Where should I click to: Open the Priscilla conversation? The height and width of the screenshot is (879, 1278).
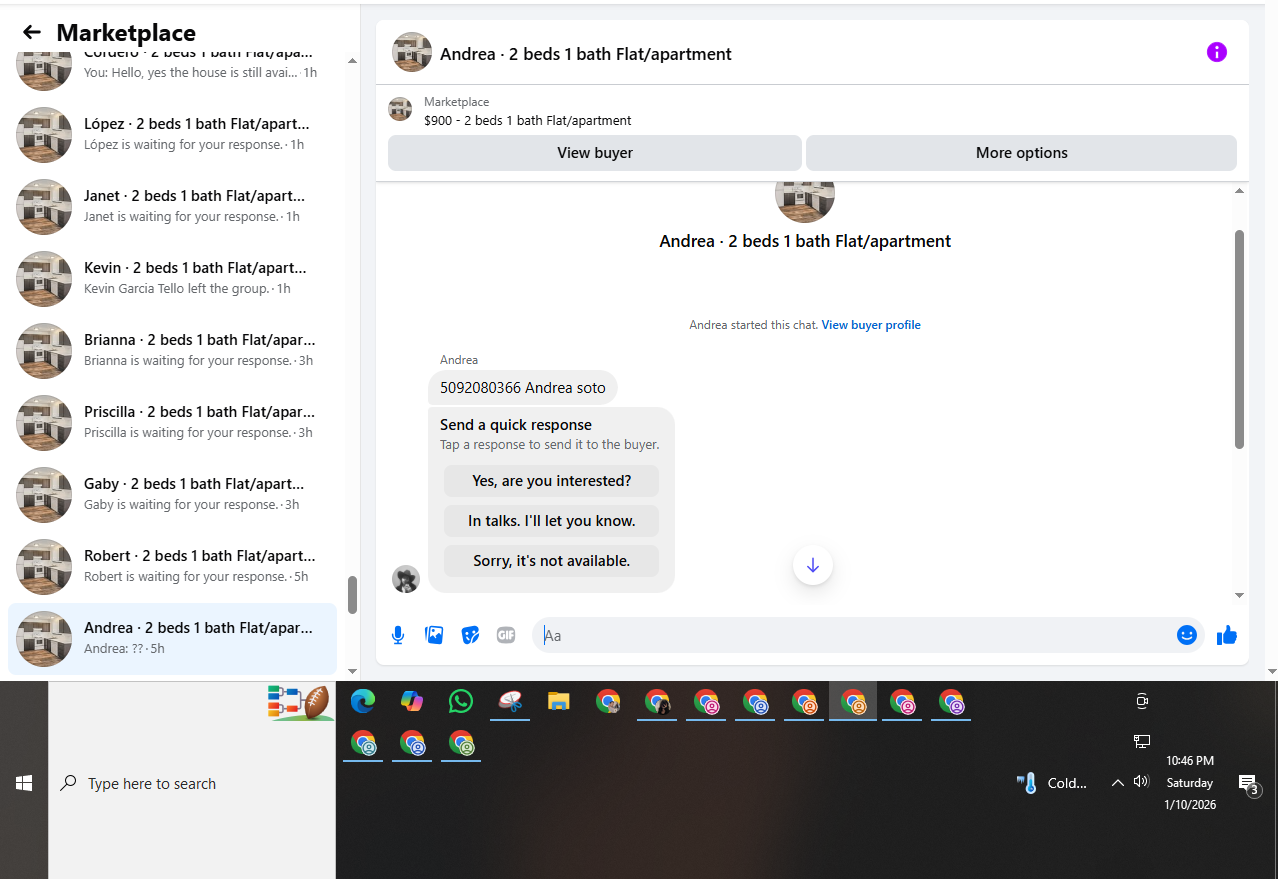point(172,422)
